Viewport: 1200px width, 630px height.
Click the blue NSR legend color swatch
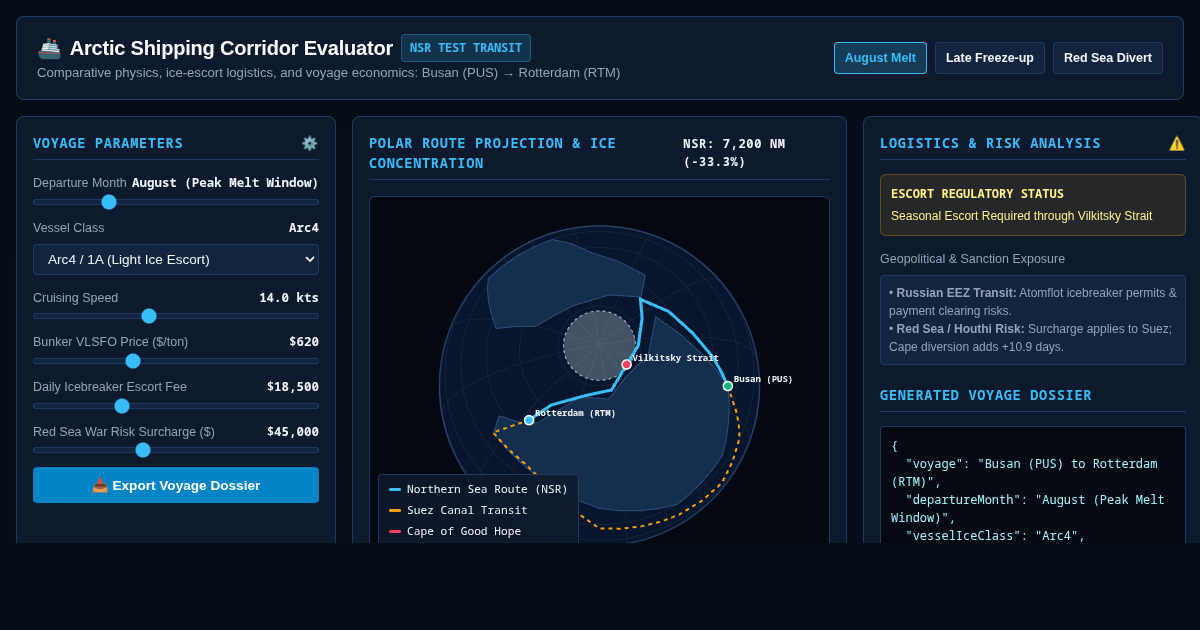tap(395, 489)
